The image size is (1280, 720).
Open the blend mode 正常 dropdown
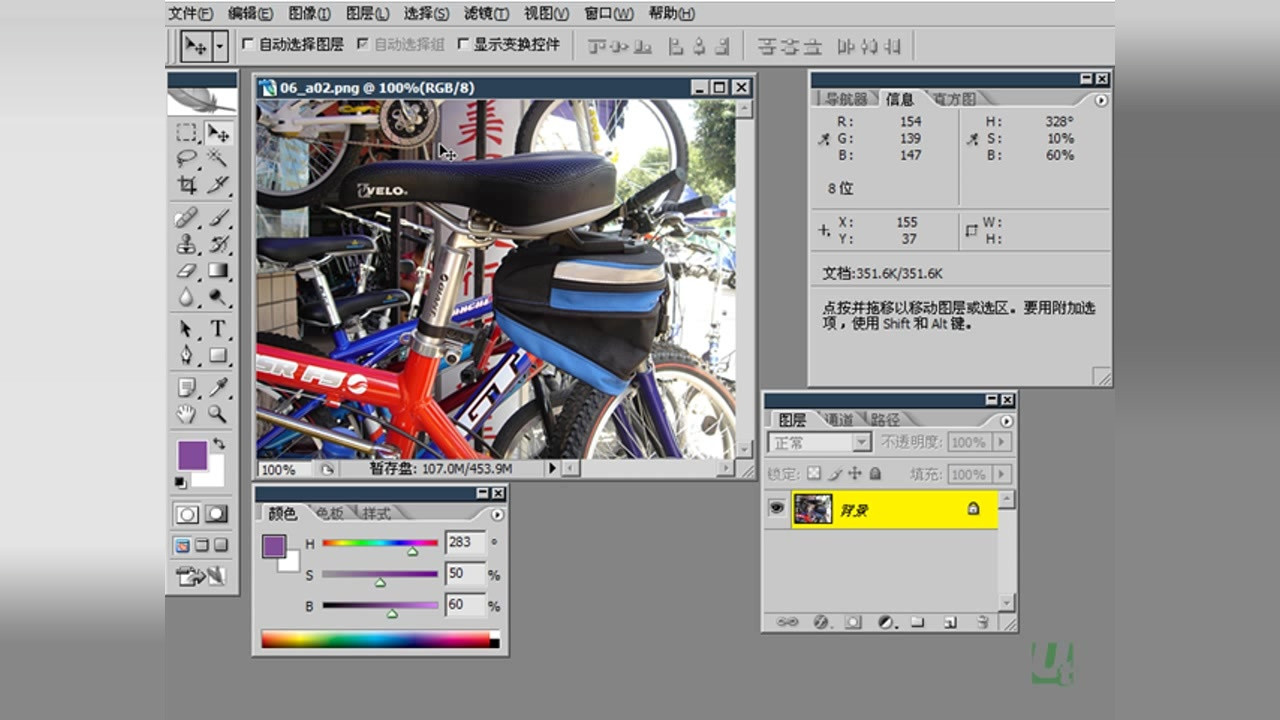(x=861, y=442)
